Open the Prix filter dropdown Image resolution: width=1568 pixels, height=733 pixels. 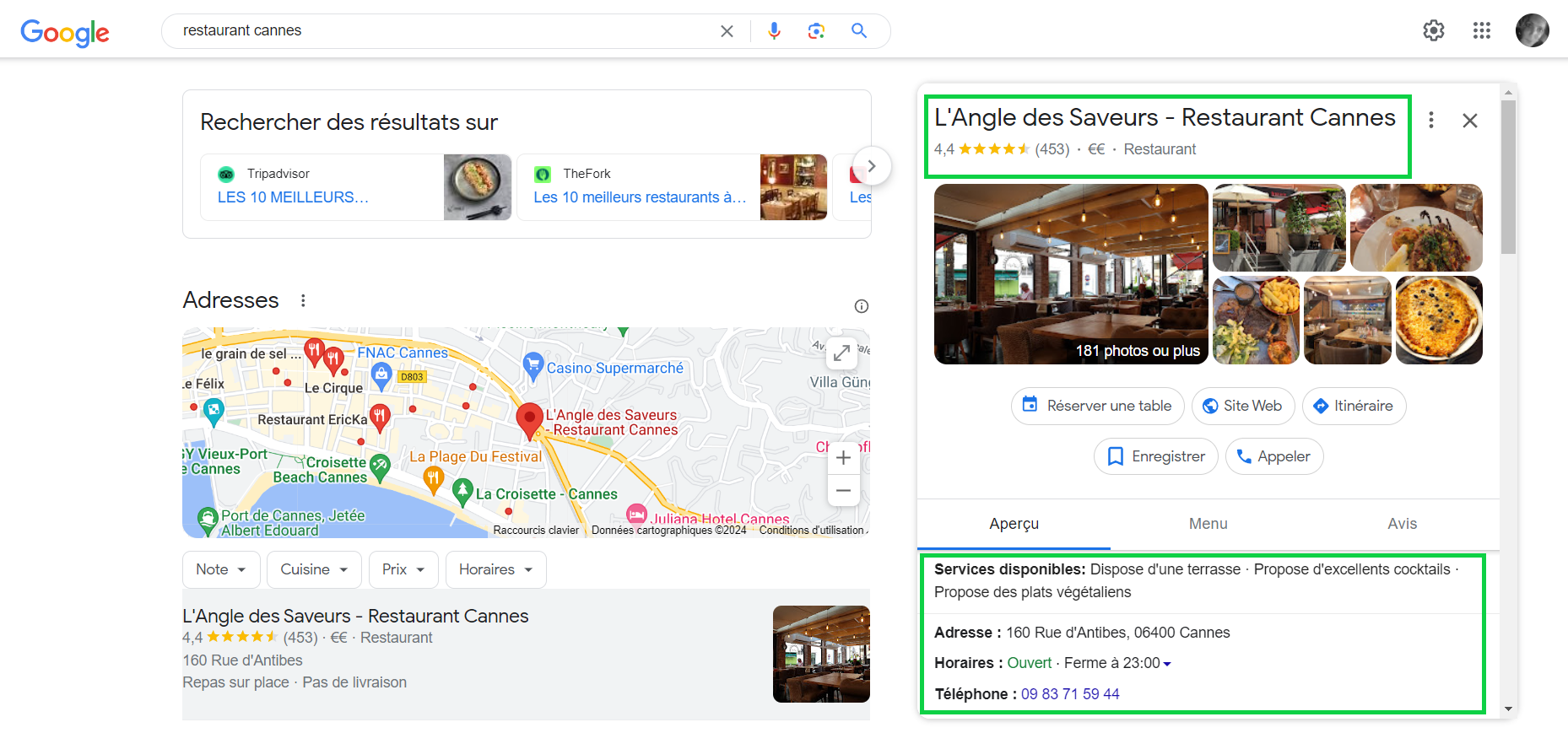coord(403,569)
